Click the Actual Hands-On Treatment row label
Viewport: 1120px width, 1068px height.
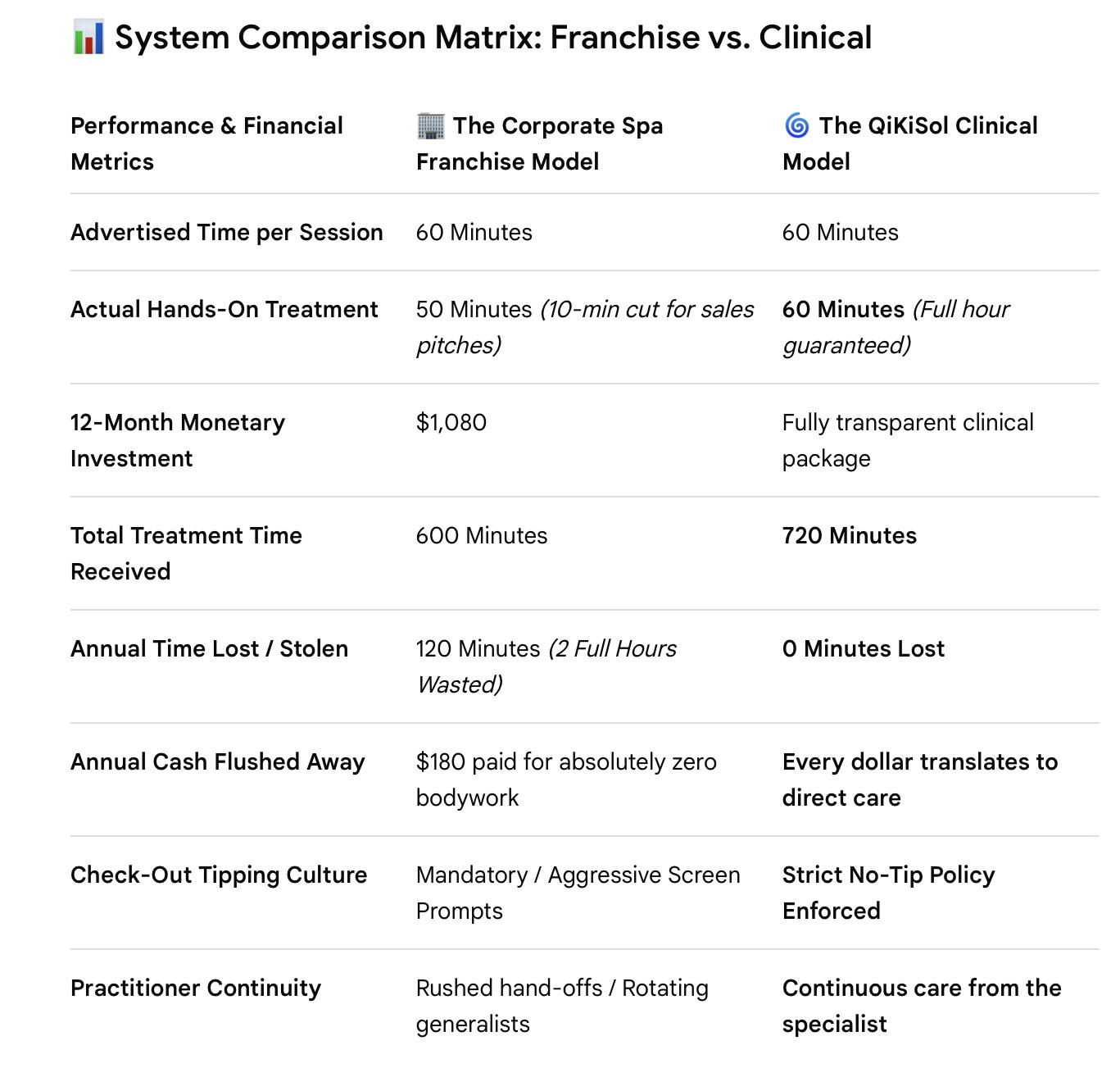coord(224,309)
